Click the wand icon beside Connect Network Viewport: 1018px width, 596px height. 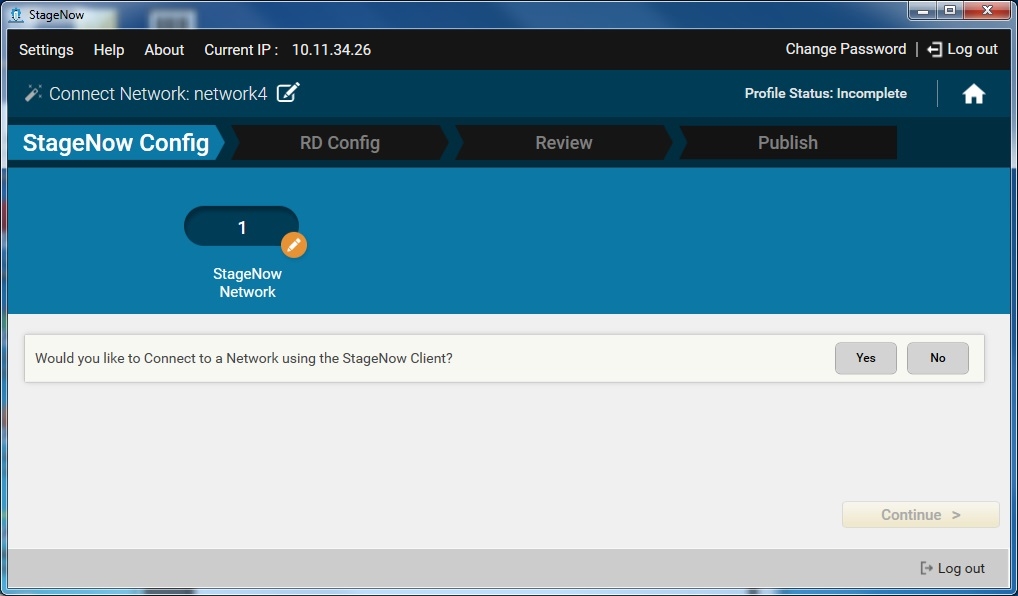33,93
